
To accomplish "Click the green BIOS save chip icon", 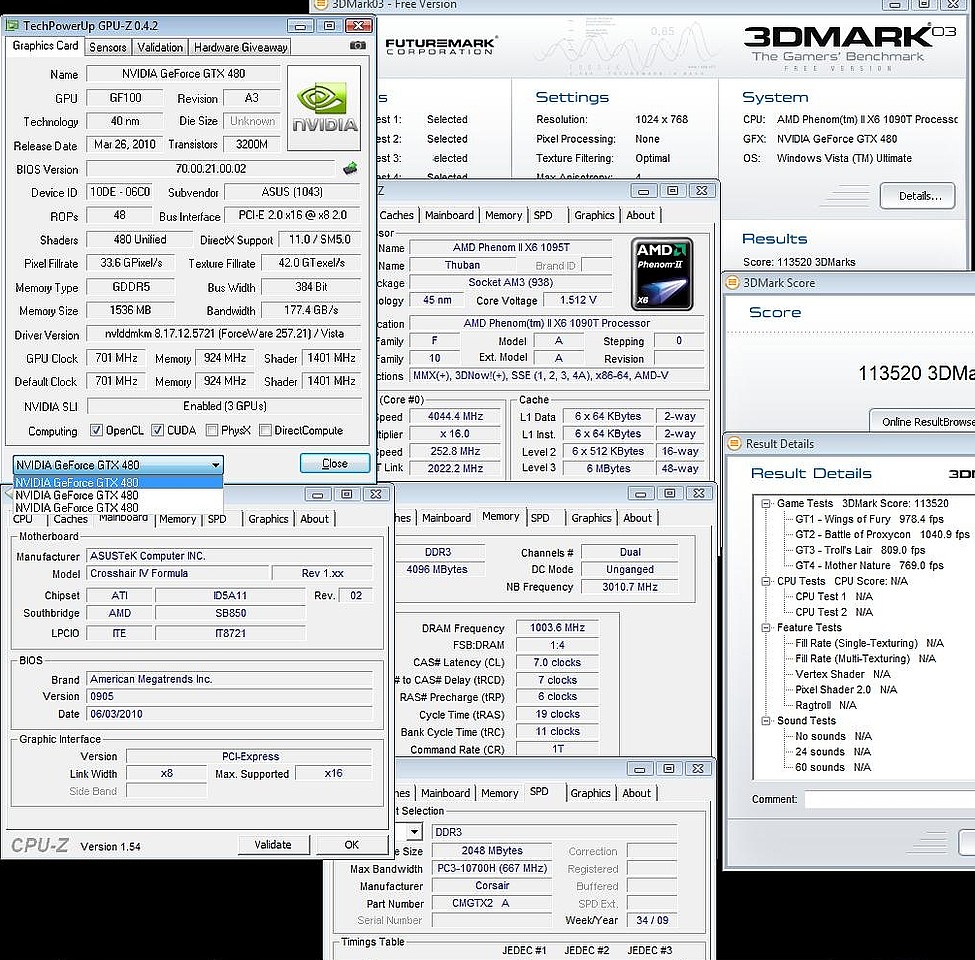I will coord(350,168).
